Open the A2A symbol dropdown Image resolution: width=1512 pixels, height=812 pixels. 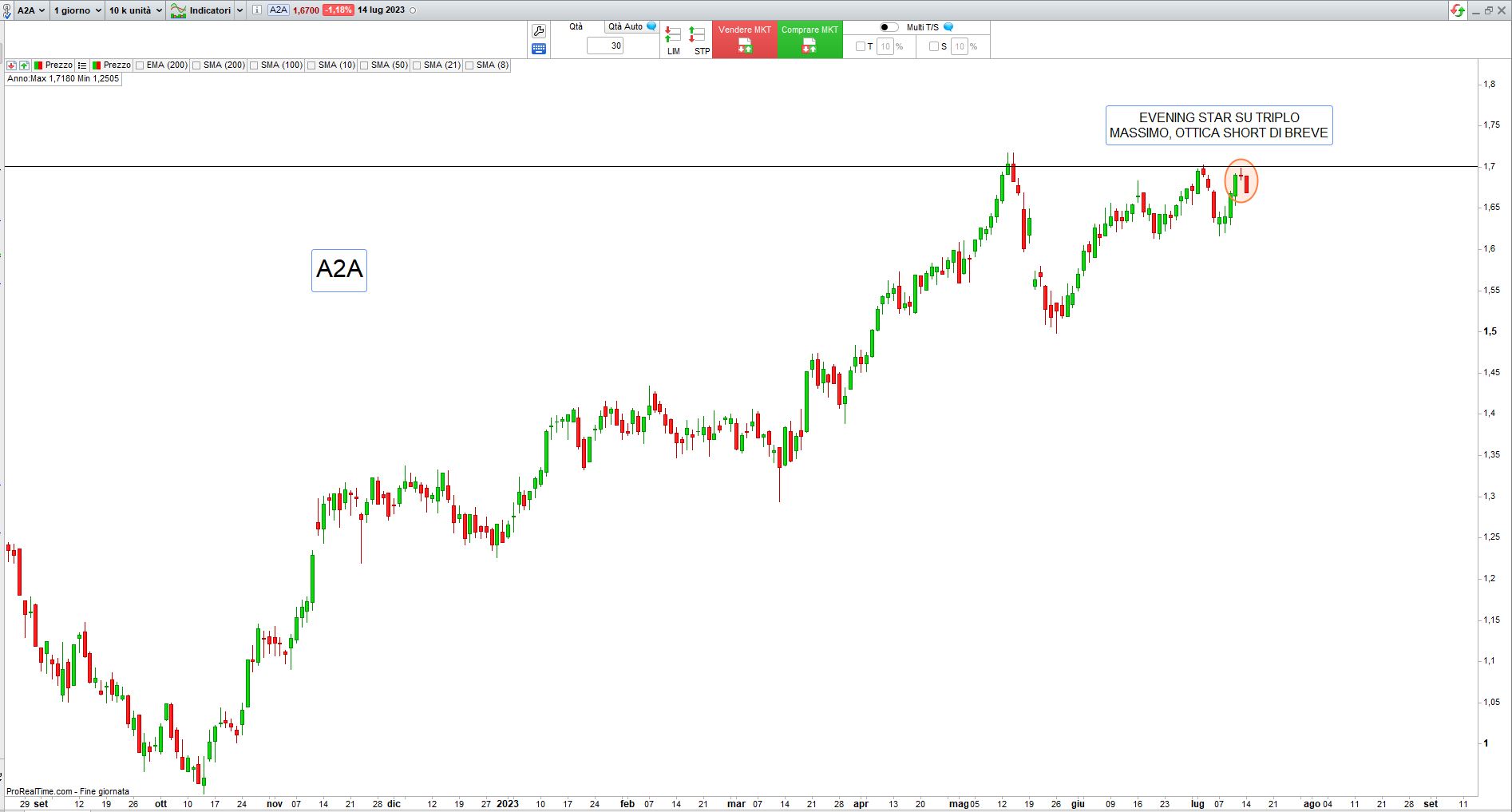(30, 10)
